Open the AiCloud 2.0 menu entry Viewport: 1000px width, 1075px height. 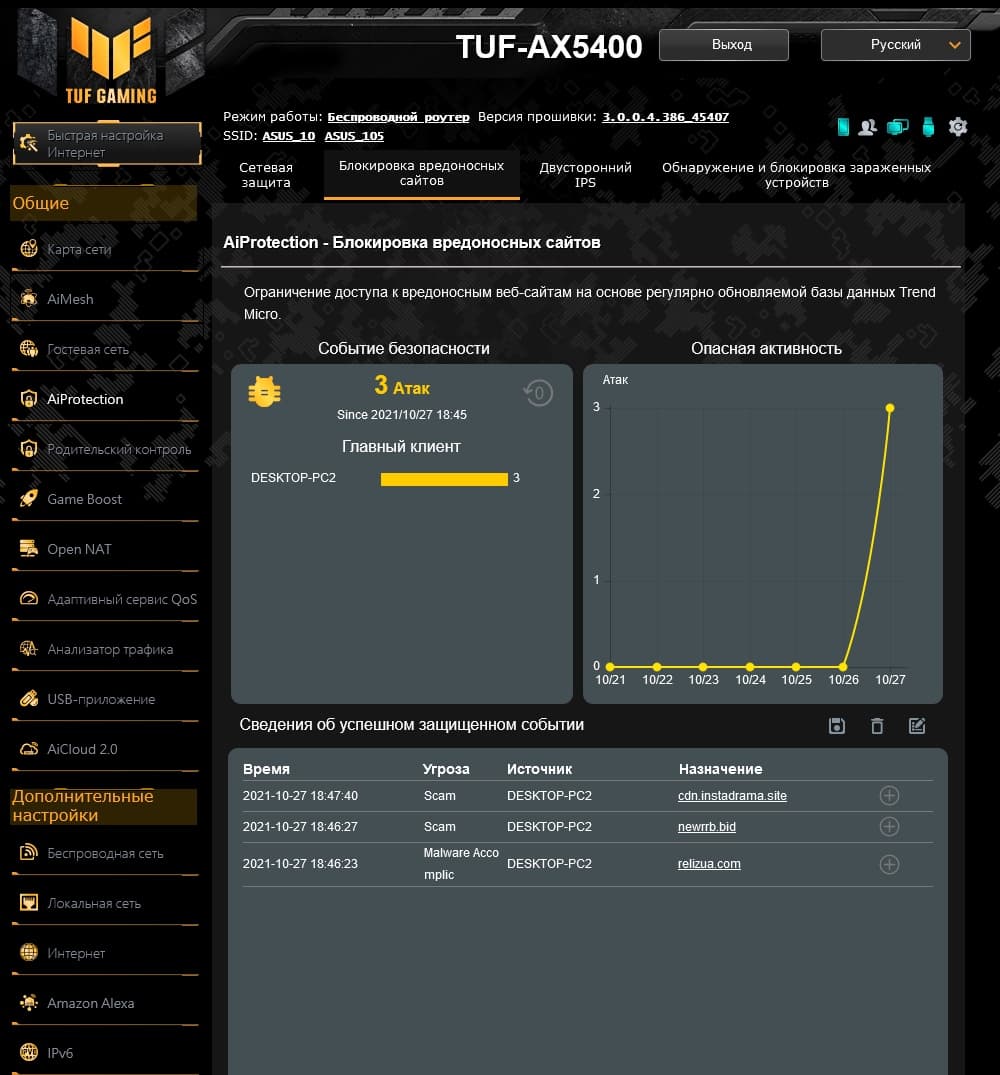click(104, 749)
